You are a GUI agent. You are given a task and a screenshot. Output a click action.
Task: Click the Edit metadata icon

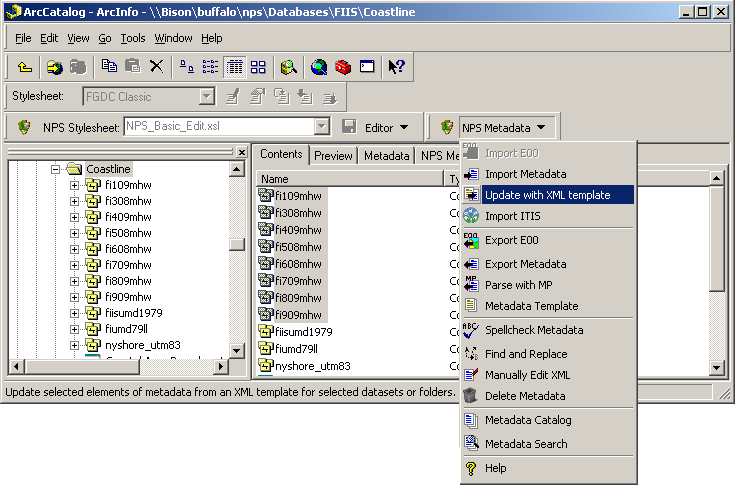(233, 97)
